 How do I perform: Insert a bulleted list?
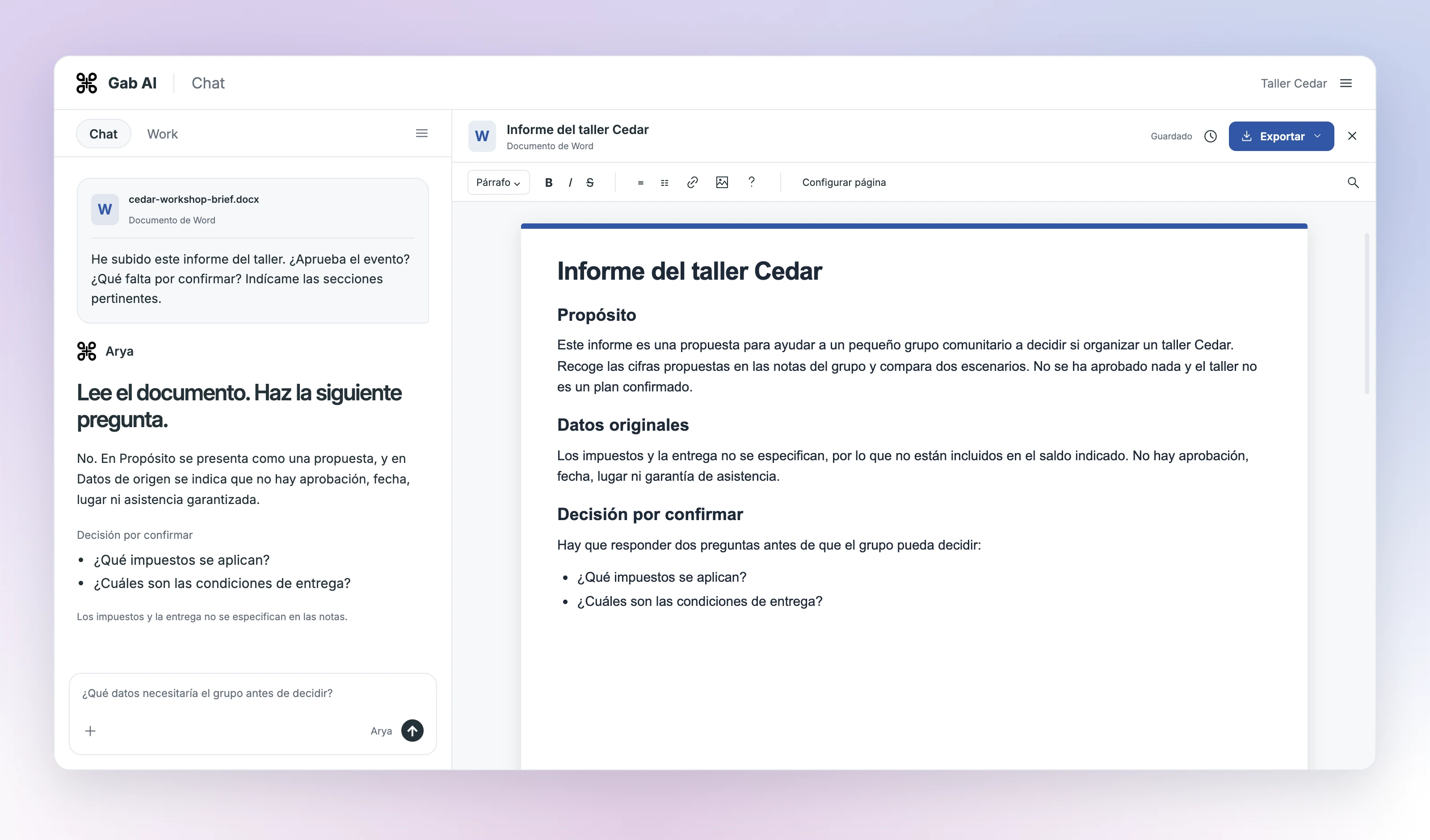(641, 183)
